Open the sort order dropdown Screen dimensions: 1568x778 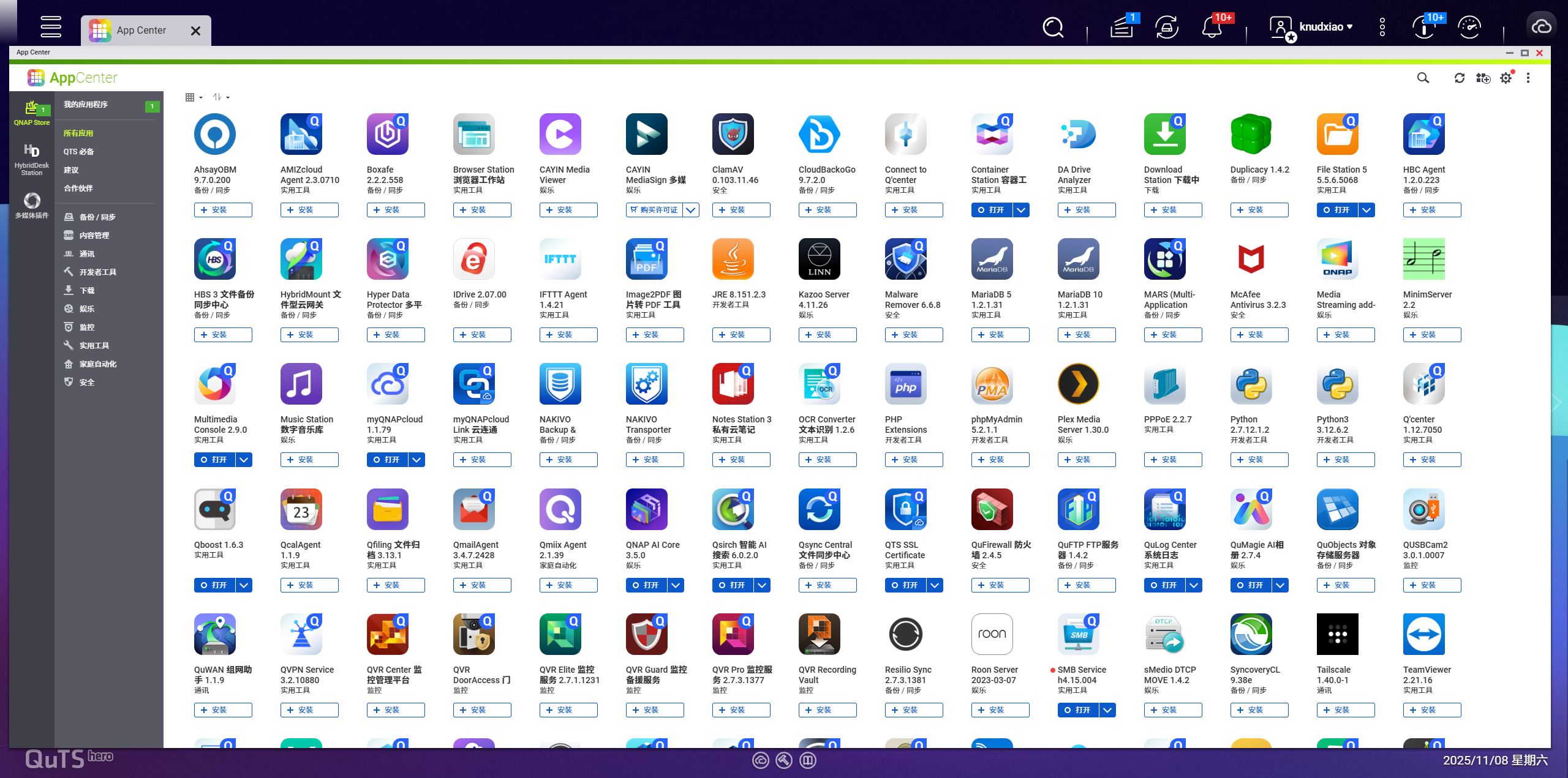pyautogui.click(x=221, y=97)
